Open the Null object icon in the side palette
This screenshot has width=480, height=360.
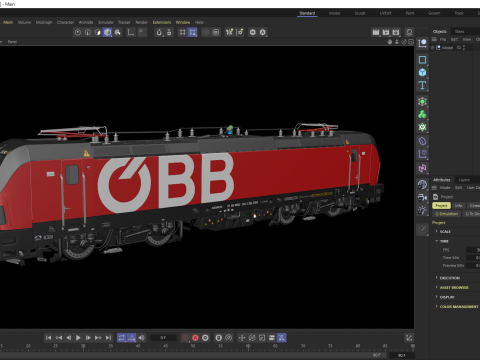click(x=422, y=43)
